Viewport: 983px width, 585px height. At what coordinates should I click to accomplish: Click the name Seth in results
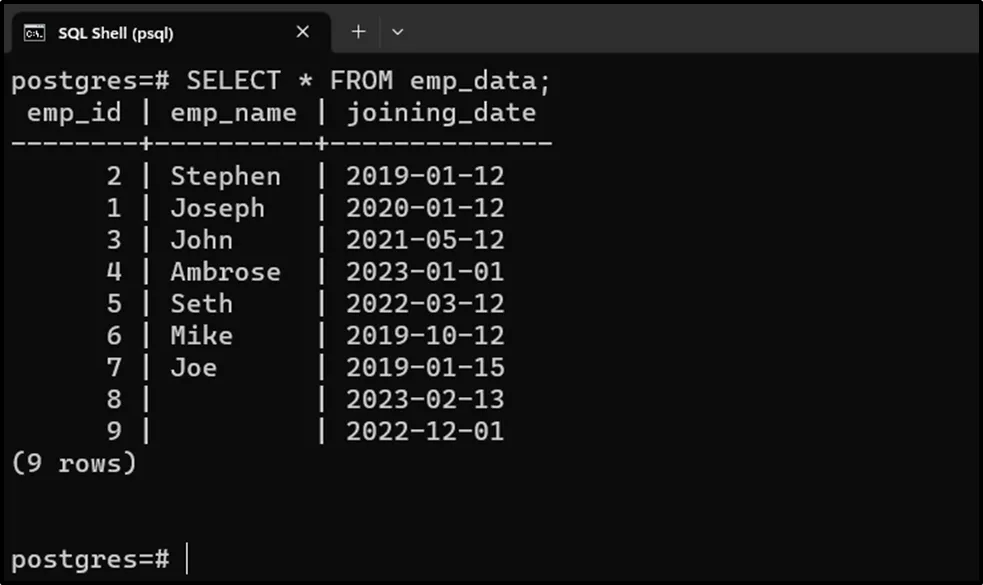click(x=201, y=304)
